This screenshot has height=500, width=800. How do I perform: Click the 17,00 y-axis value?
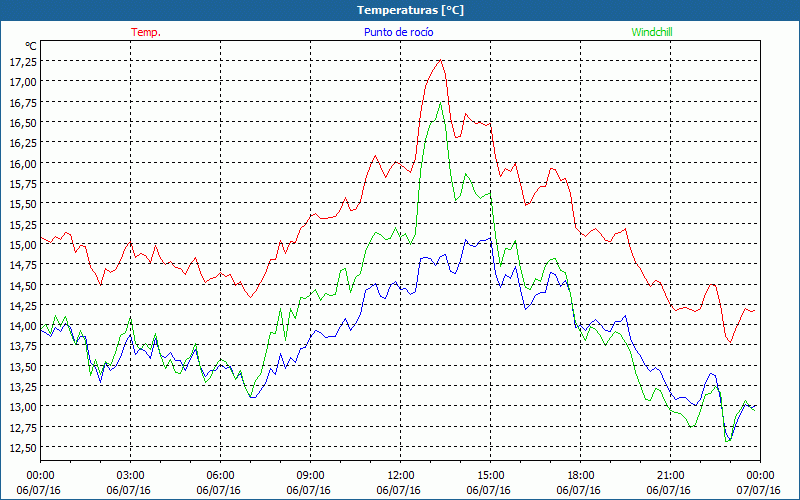point(22,82)
